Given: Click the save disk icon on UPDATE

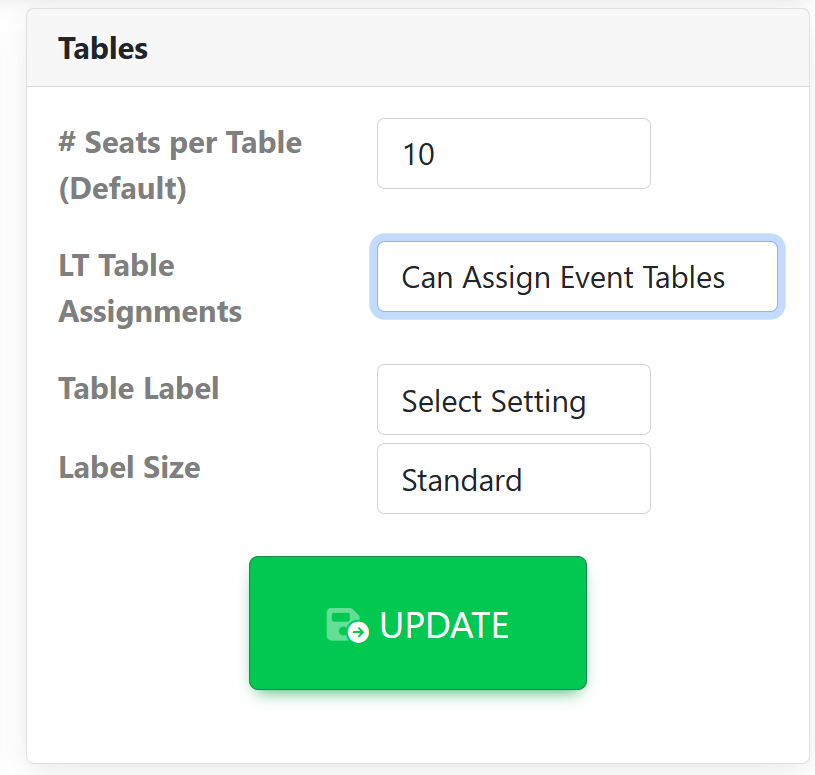Looking at the screenshot, I should [x=346, y=625].
